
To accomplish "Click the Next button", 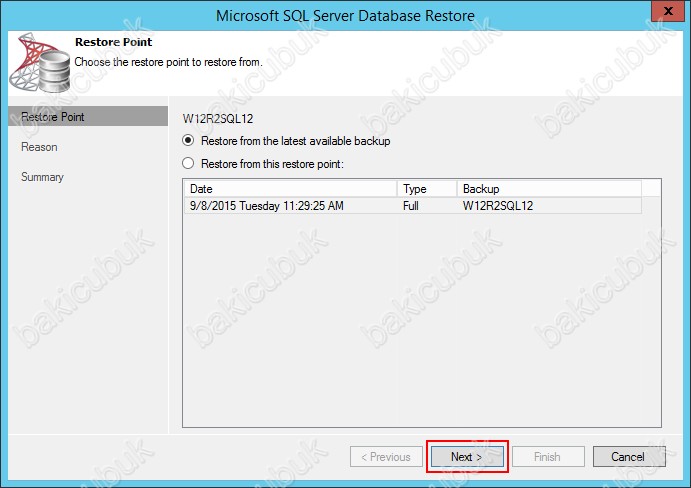I will click(467, 457).
